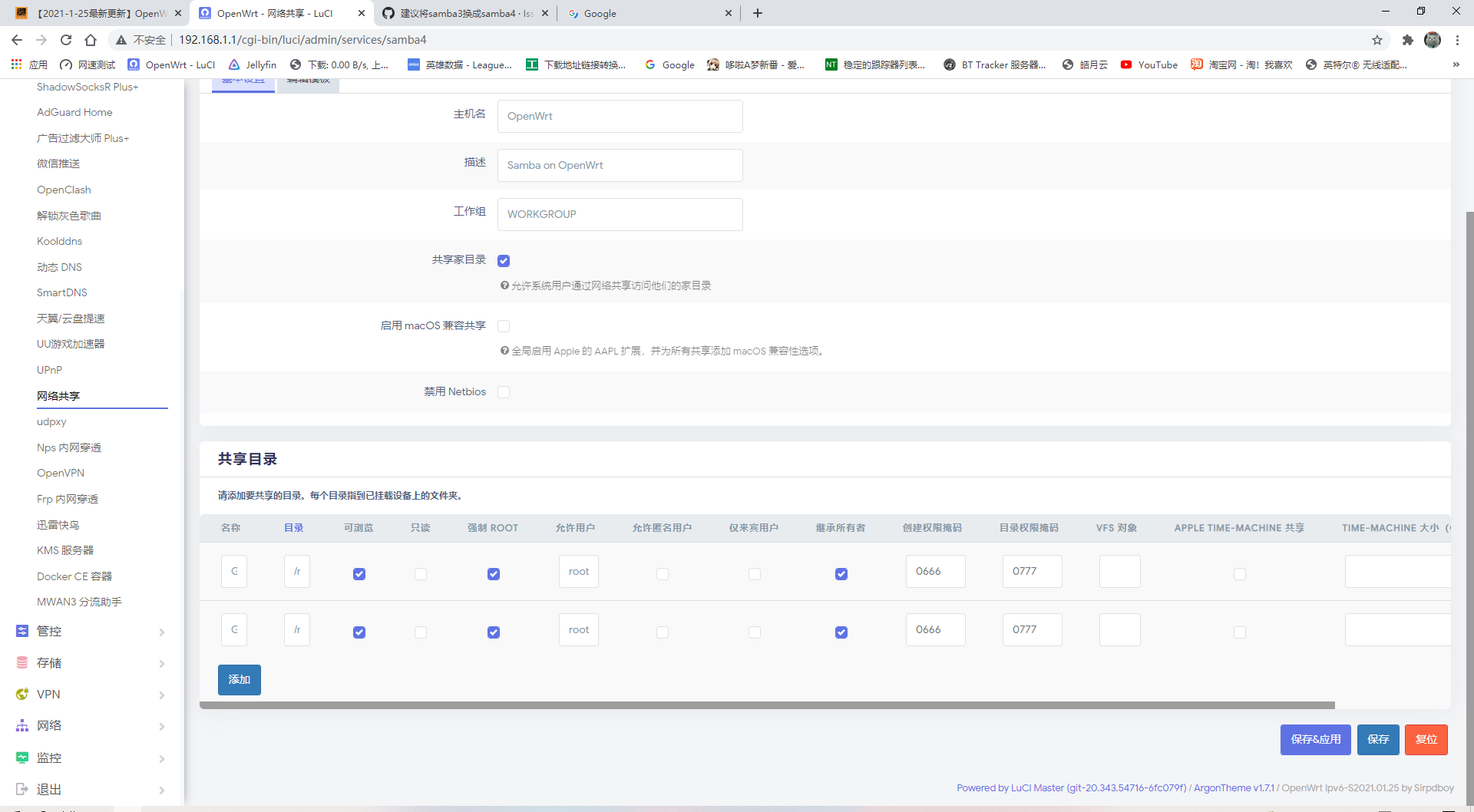Click the bookmark star in address bar
Image resolution: width=1474 pixels, height=812 pixels.
(1377, 40)
